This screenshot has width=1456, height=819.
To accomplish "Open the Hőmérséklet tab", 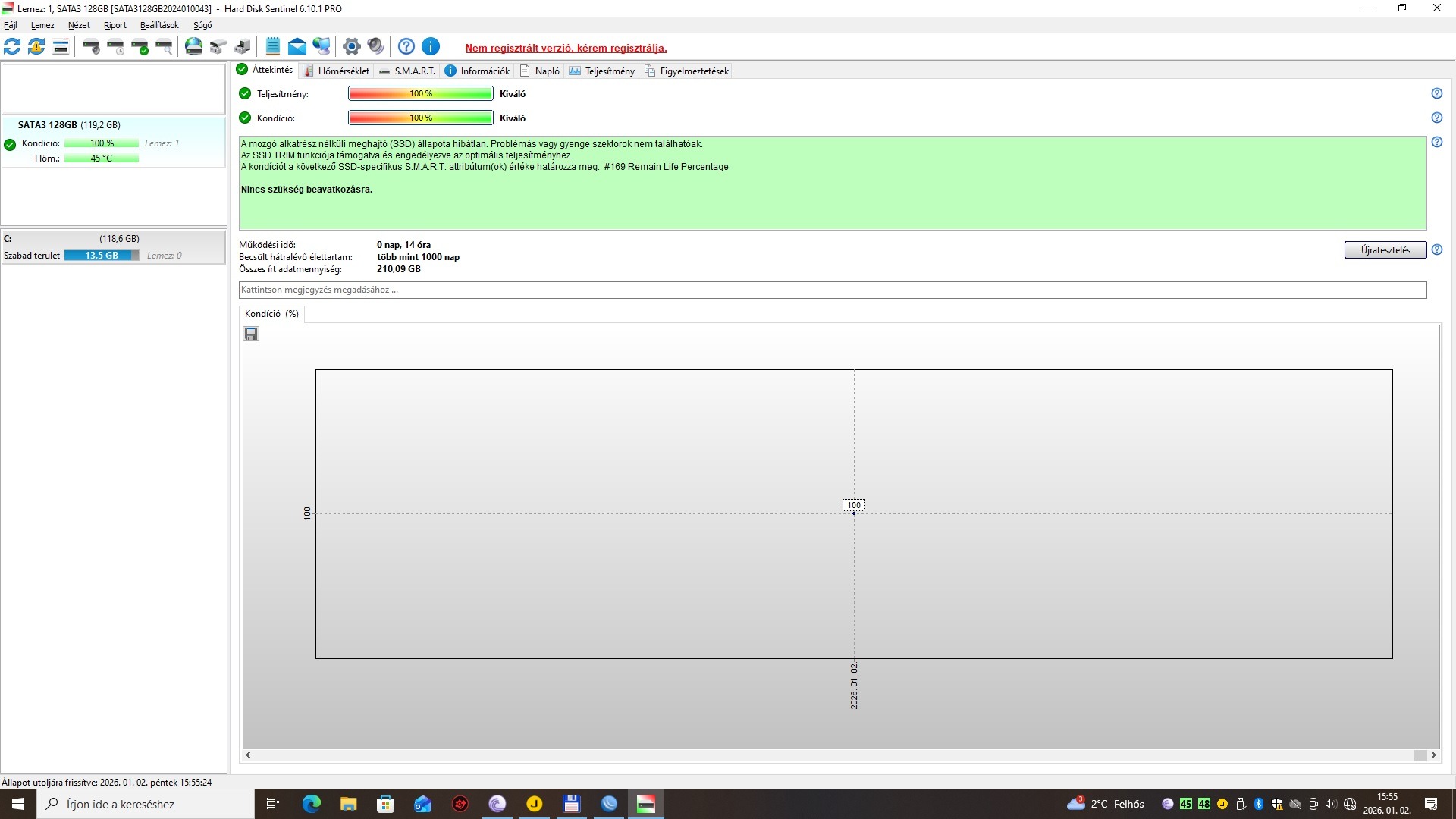I will [x=337, y=71].
